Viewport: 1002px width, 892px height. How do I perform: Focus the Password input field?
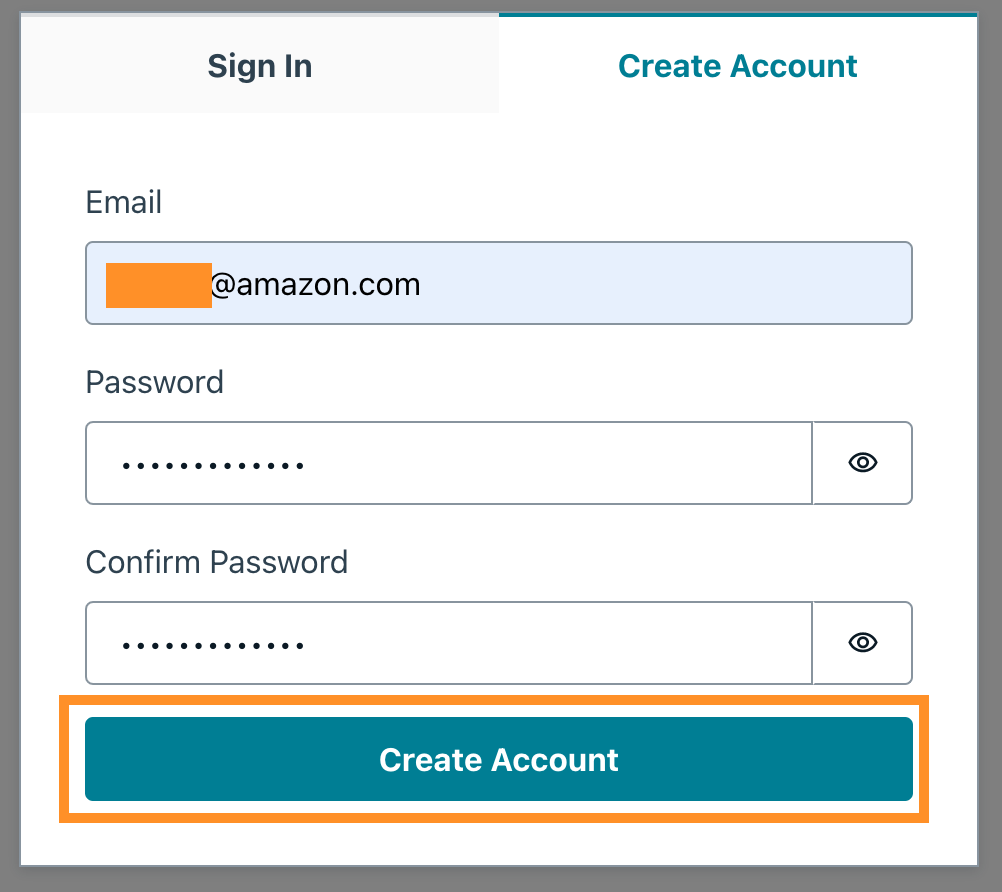(449, 463)
